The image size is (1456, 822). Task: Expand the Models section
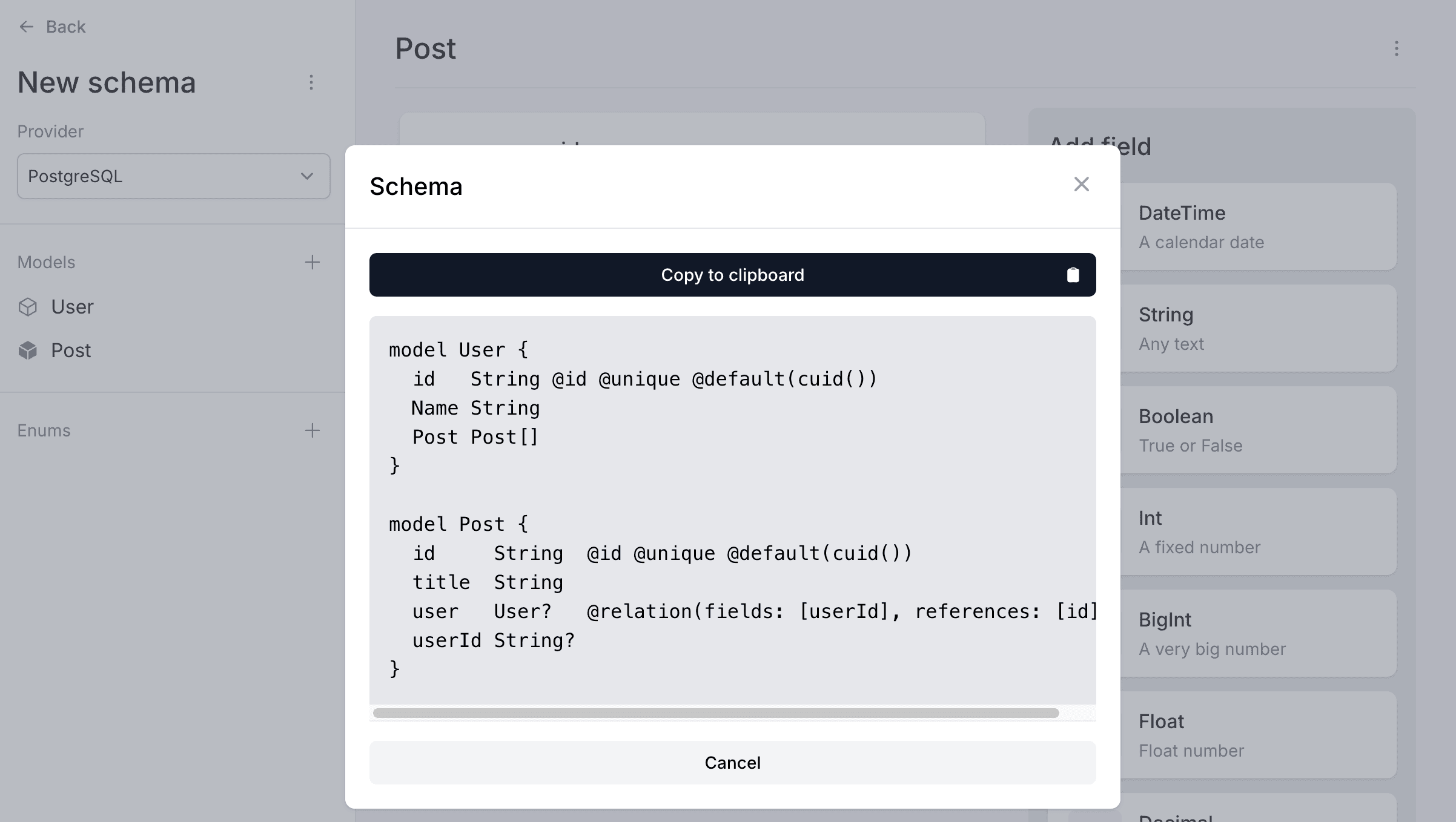coord(45,262)
